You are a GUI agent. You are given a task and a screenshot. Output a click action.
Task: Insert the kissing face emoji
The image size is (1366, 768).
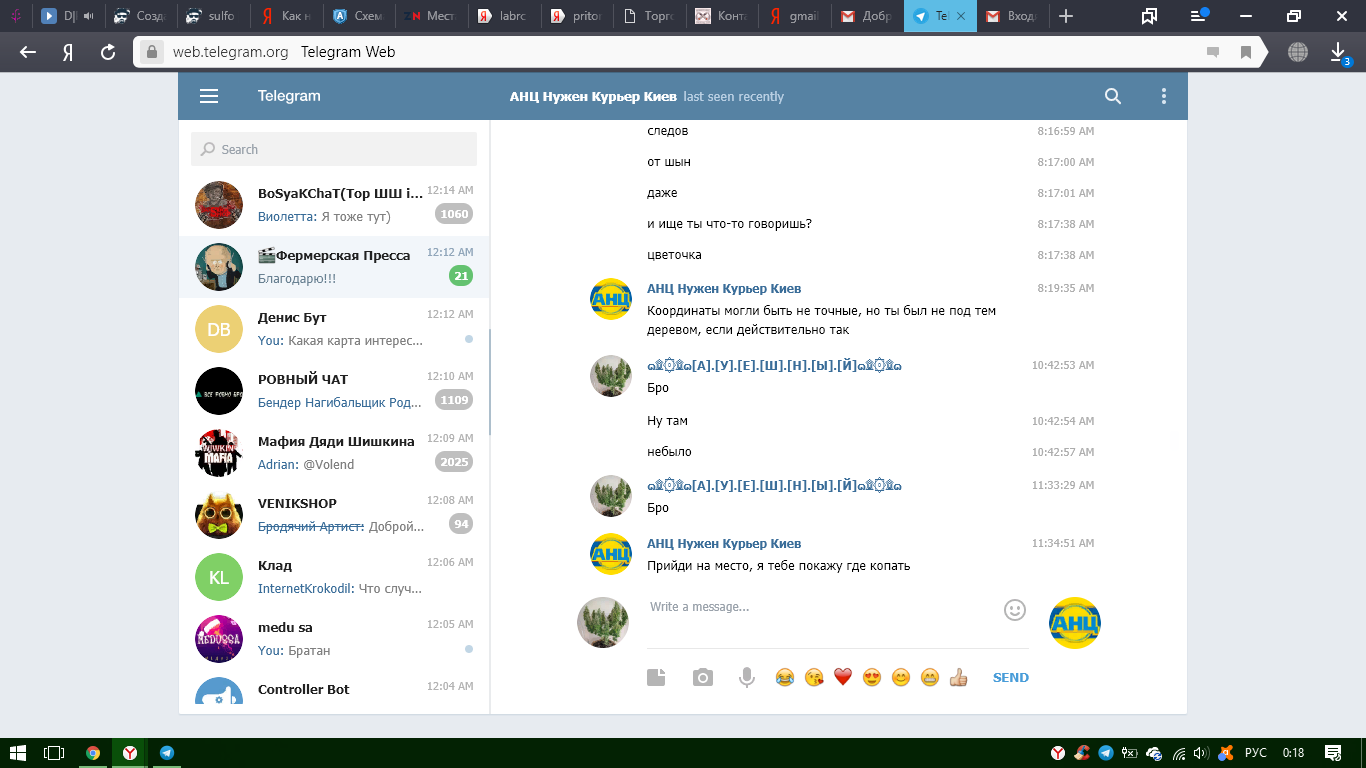point(814,677)
